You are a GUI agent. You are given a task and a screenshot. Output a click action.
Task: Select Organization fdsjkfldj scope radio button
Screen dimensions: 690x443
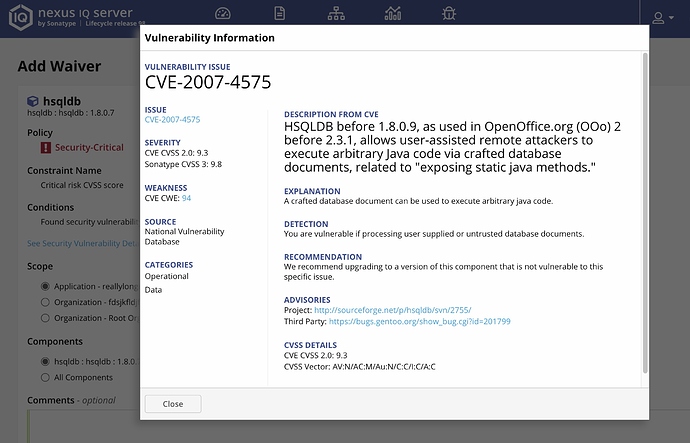pos(45,302)
